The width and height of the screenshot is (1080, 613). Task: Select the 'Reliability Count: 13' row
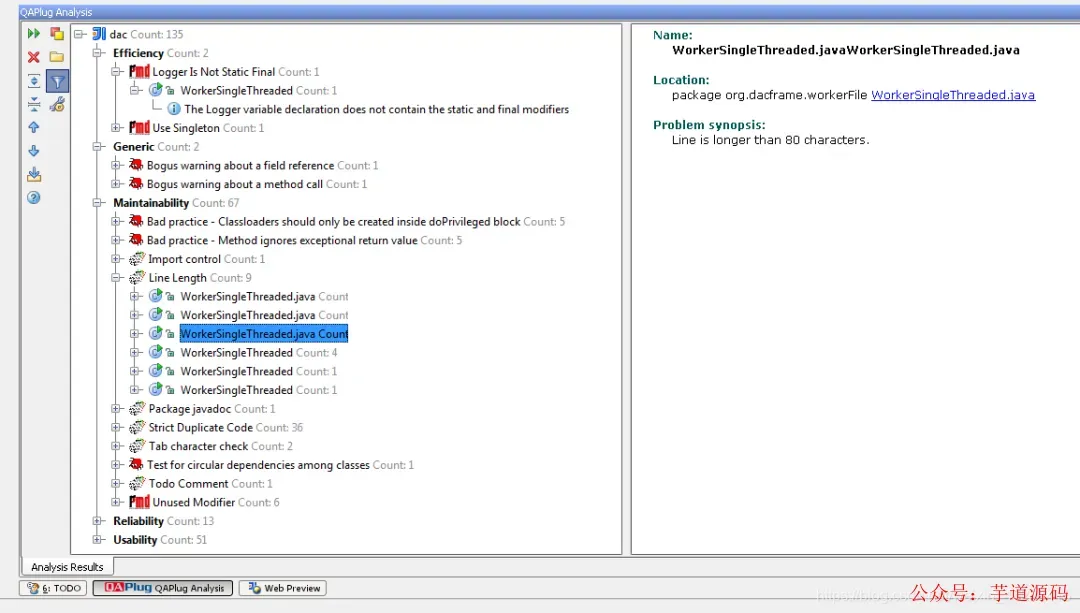tap(163, 521)
